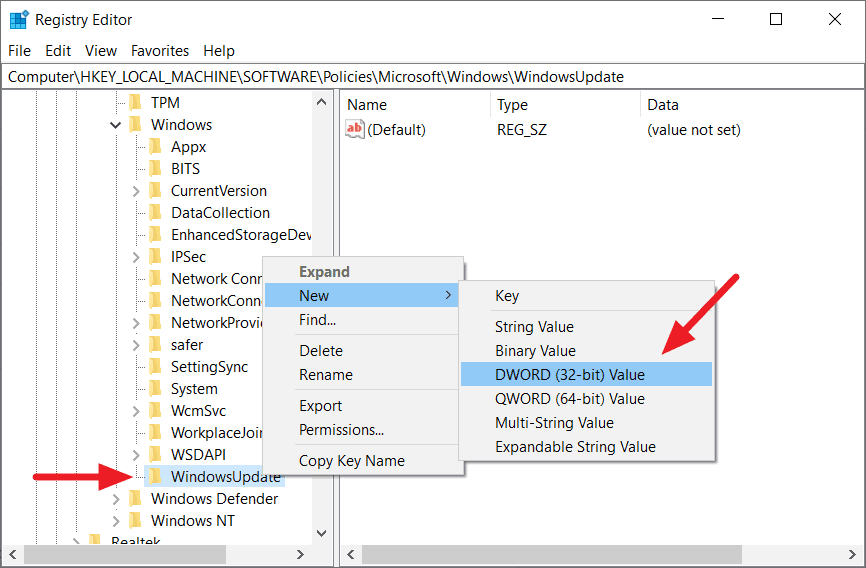Click the (value not set) data cell
The image size is (866, 568).
(694, 130)
